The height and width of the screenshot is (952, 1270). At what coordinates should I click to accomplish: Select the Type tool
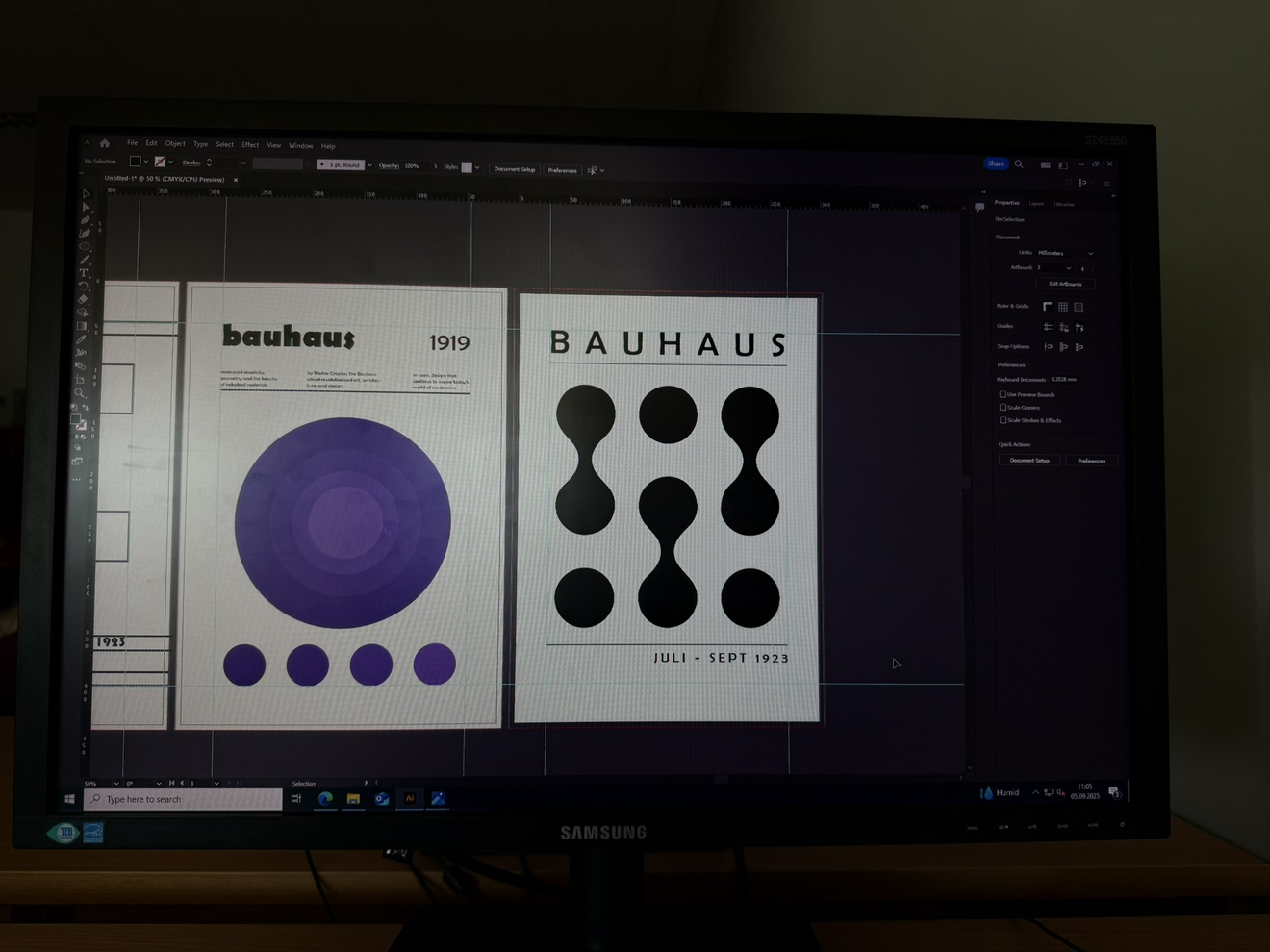[84, 273]
